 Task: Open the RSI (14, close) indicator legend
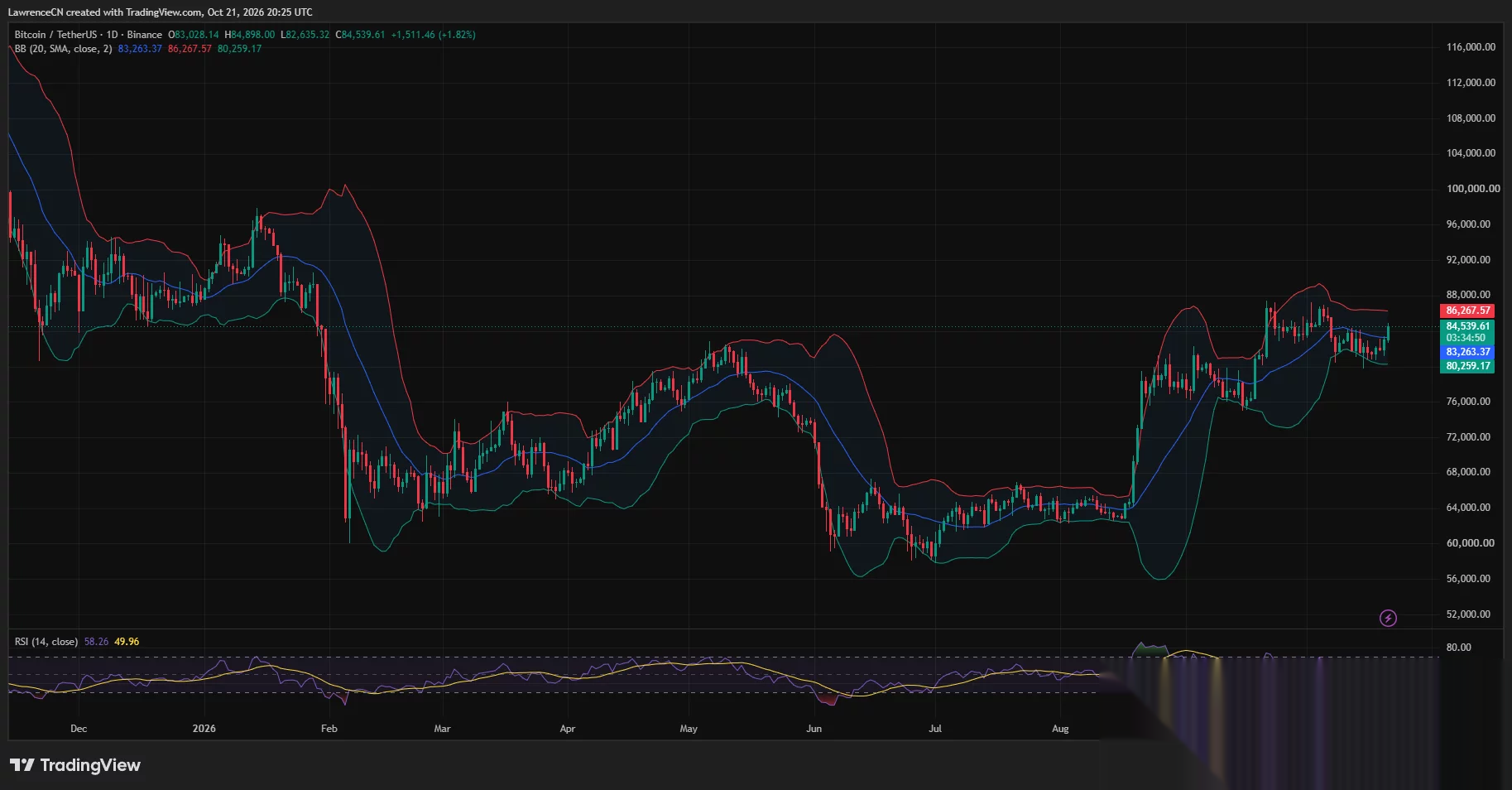tap(46, 642)
